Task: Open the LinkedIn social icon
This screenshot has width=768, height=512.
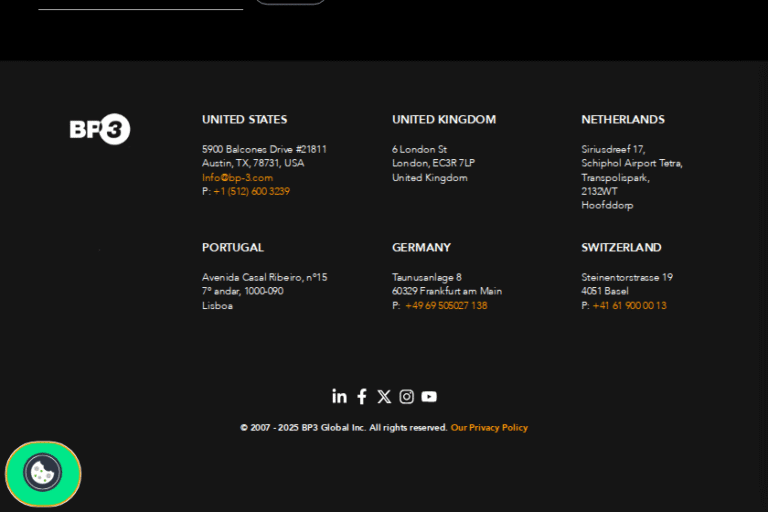Action: click(339, 396)
